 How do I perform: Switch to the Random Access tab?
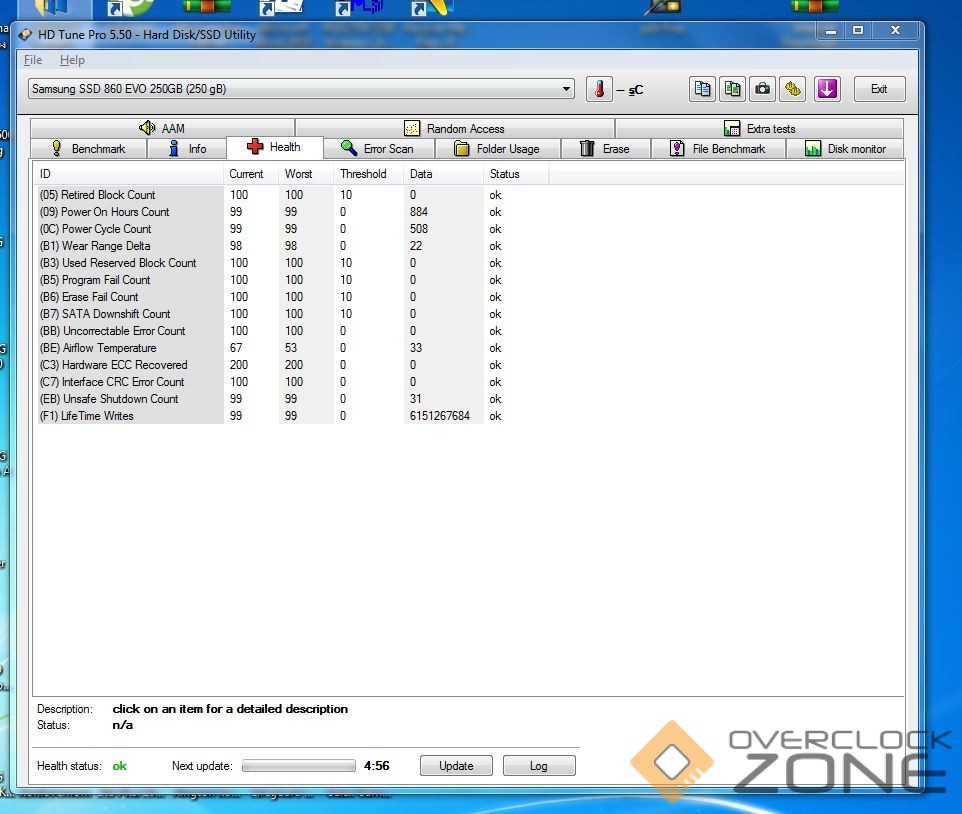pos(455,128)
